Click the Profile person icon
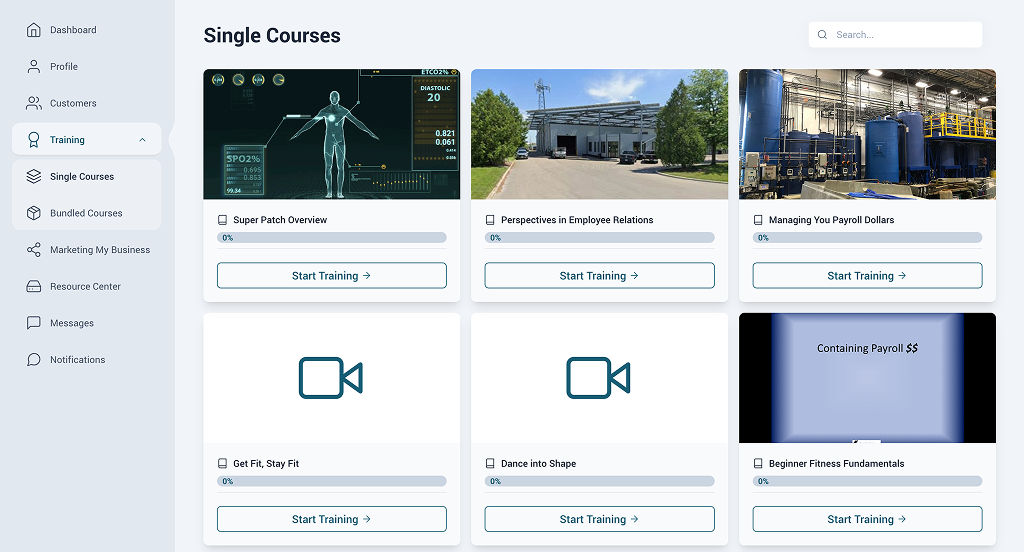1024x552 pixels. 34,67
